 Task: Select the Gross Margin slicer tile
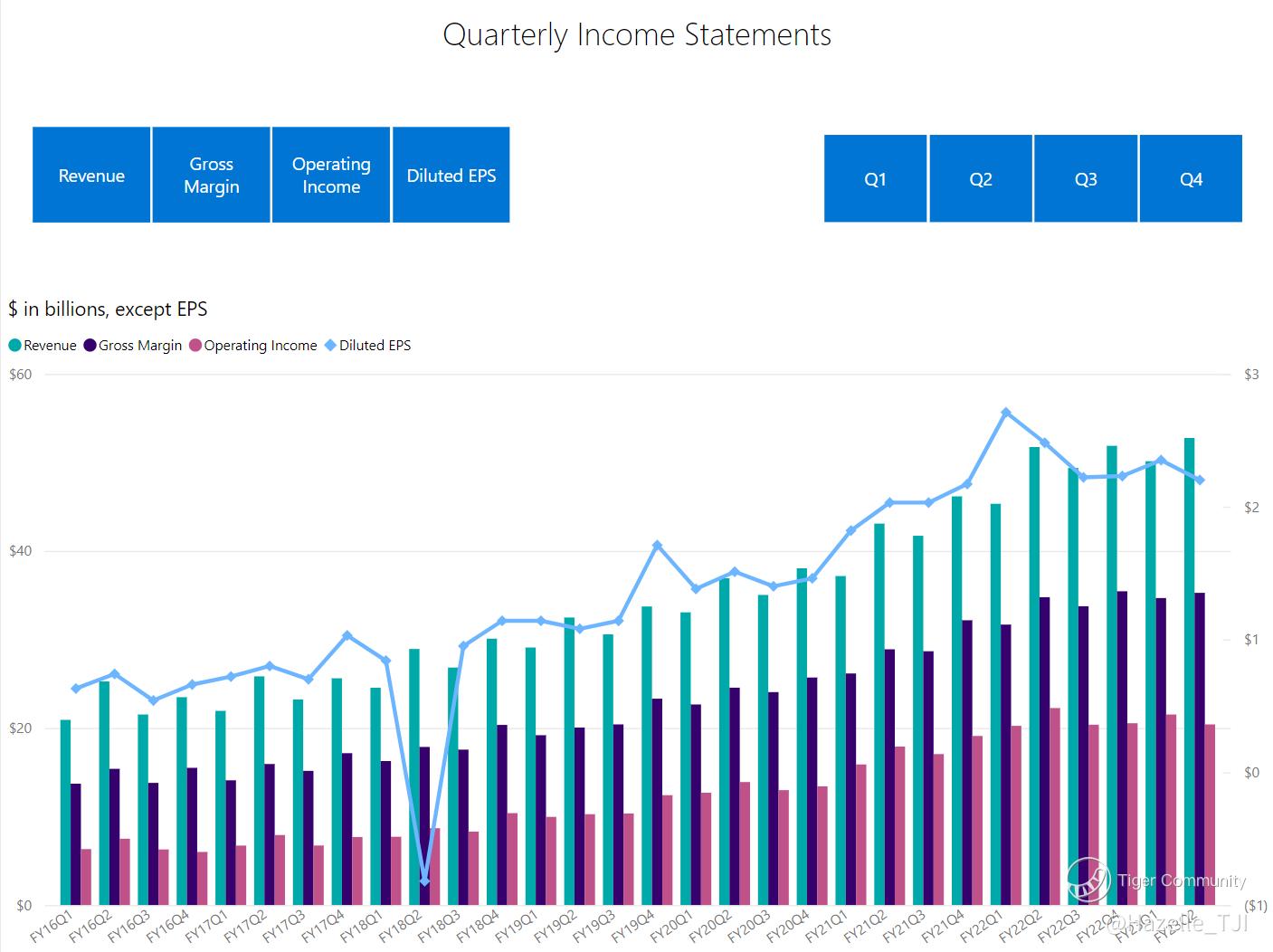pos(211,175)
